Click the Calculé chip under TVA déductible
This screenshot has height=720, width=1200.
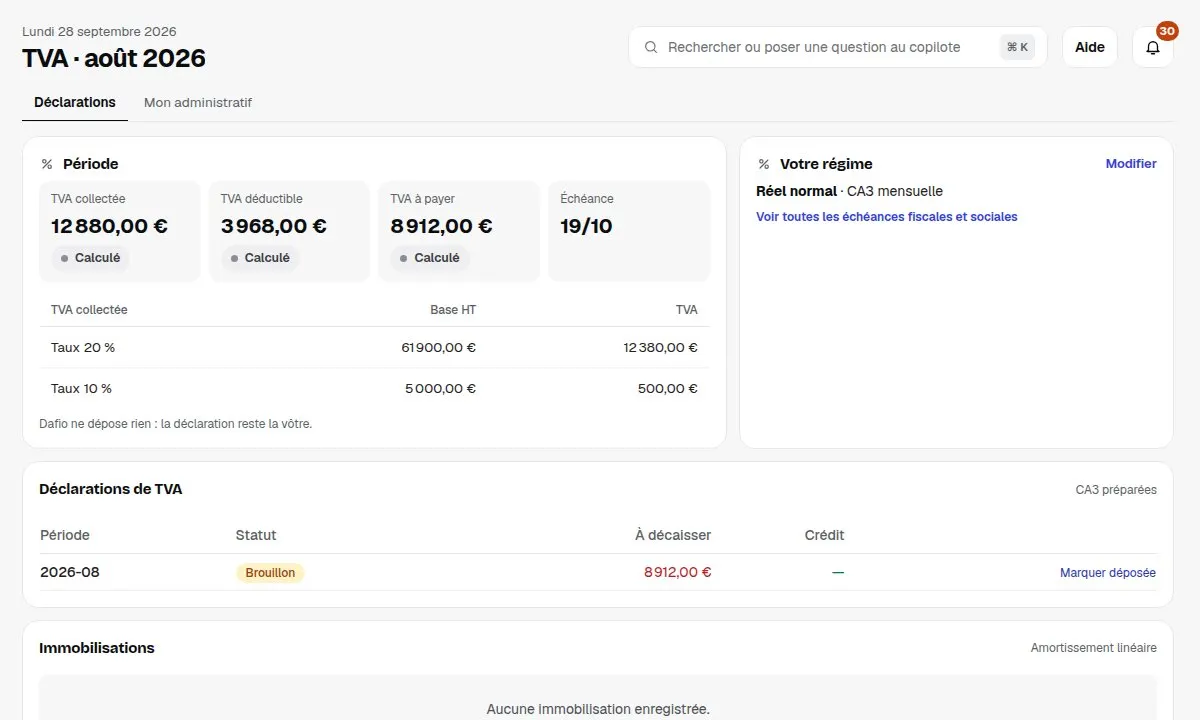coord(260,258)
